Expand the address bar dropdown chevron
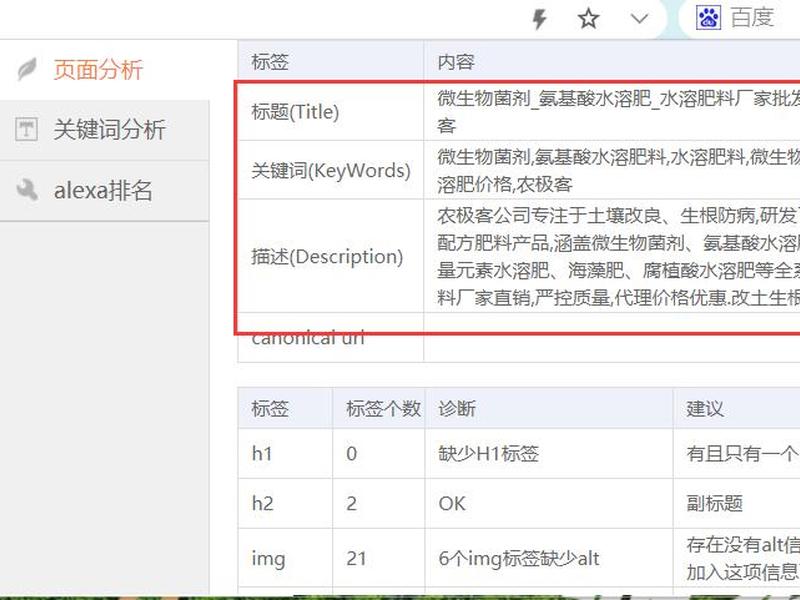The height and width of the screenshot is (600, 800). [639, 19]
